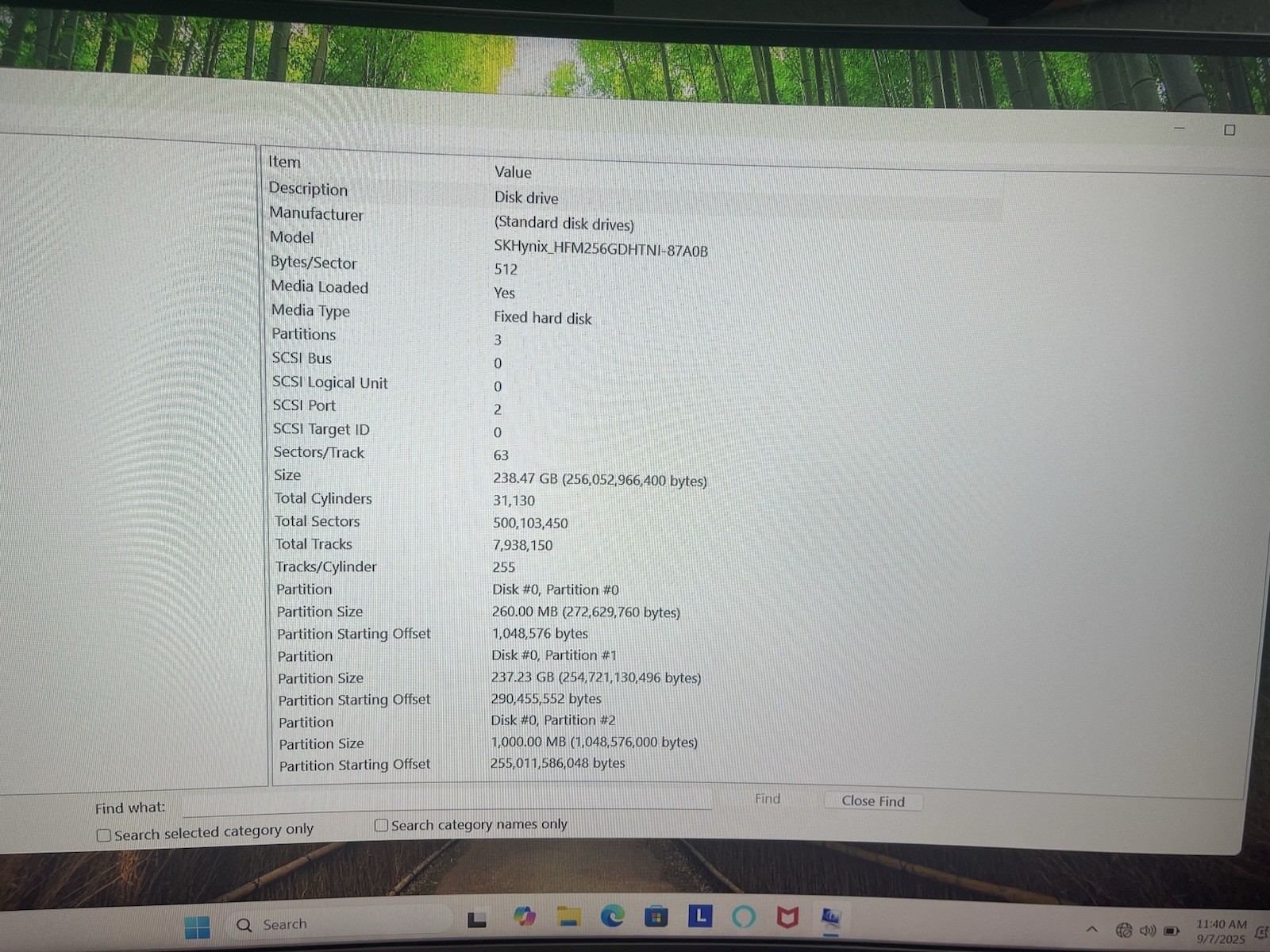Select the Partitions row
Image resolution: width=1270 pixels, height=952 pixels.
tap(303, 334)
